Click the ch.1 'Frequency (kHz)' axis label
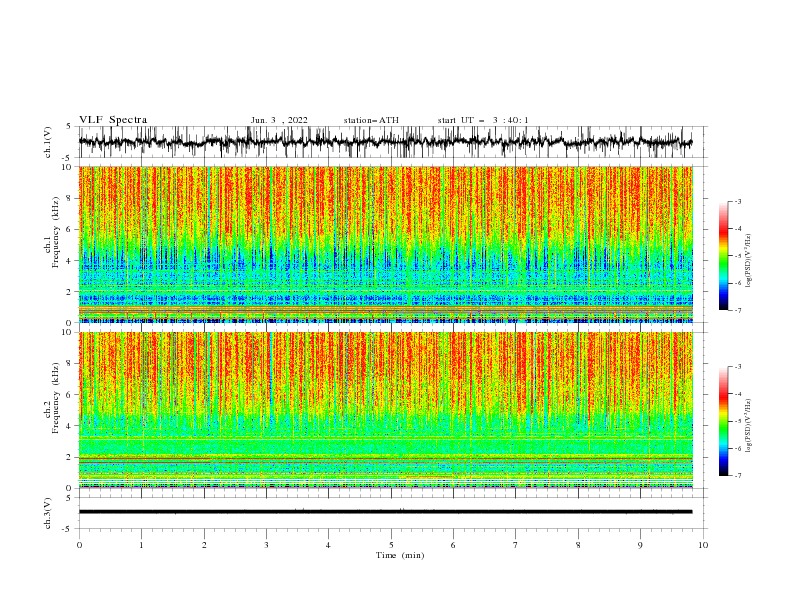 (x=56, y=233)
